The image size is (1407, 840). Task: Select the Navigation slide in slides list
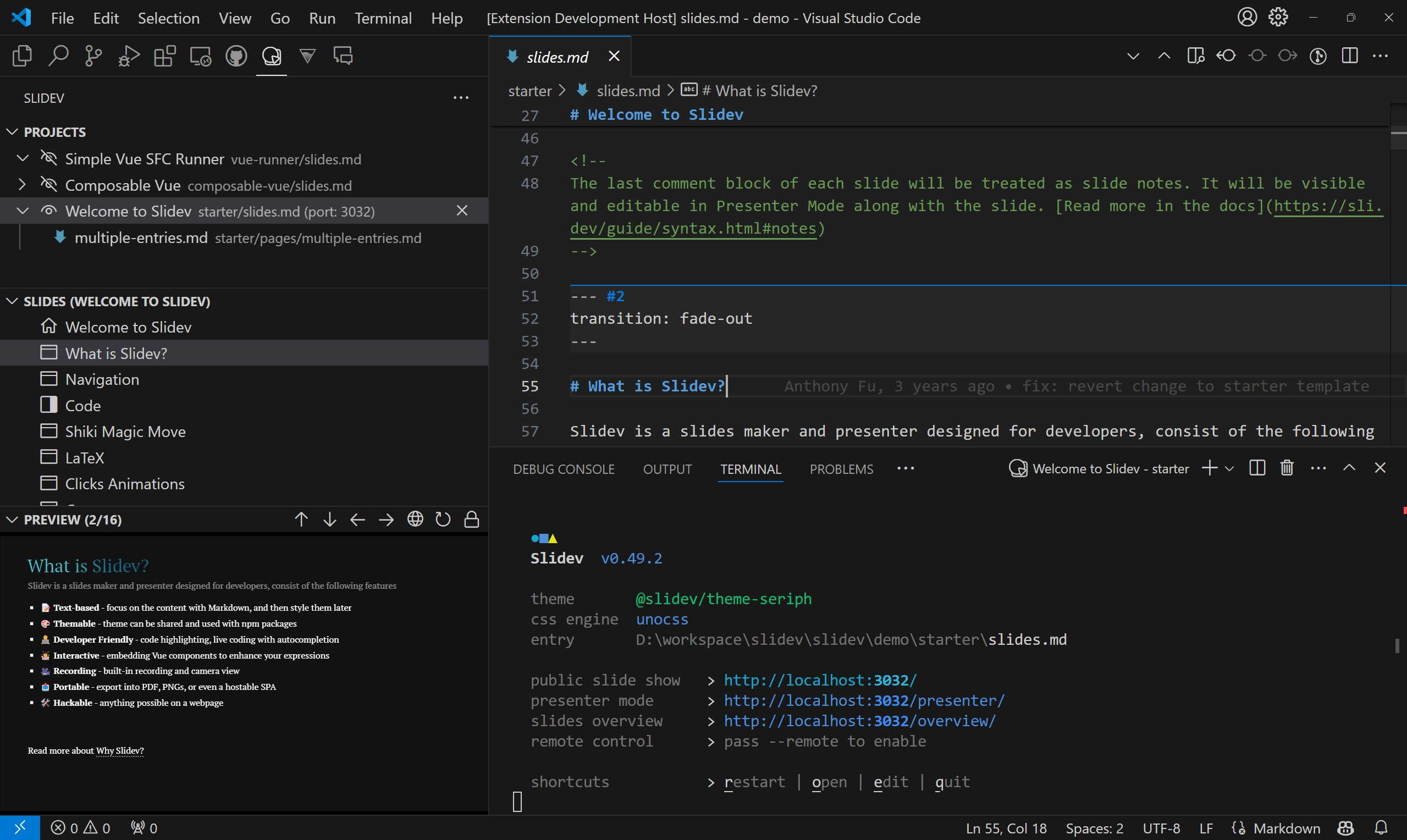tap(244, 379)
